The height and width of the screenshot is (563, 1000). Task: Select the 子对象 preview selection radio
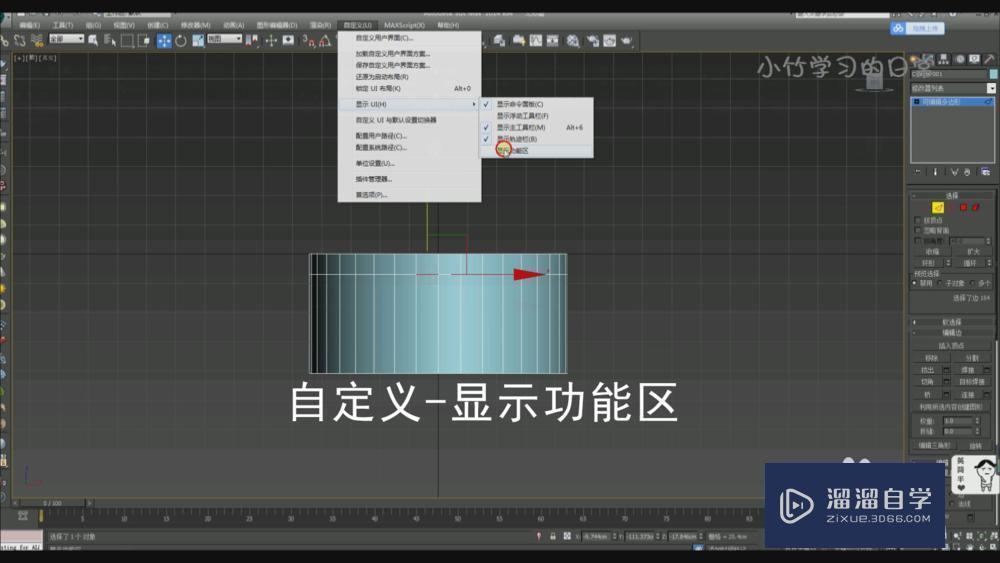(941, 283)
